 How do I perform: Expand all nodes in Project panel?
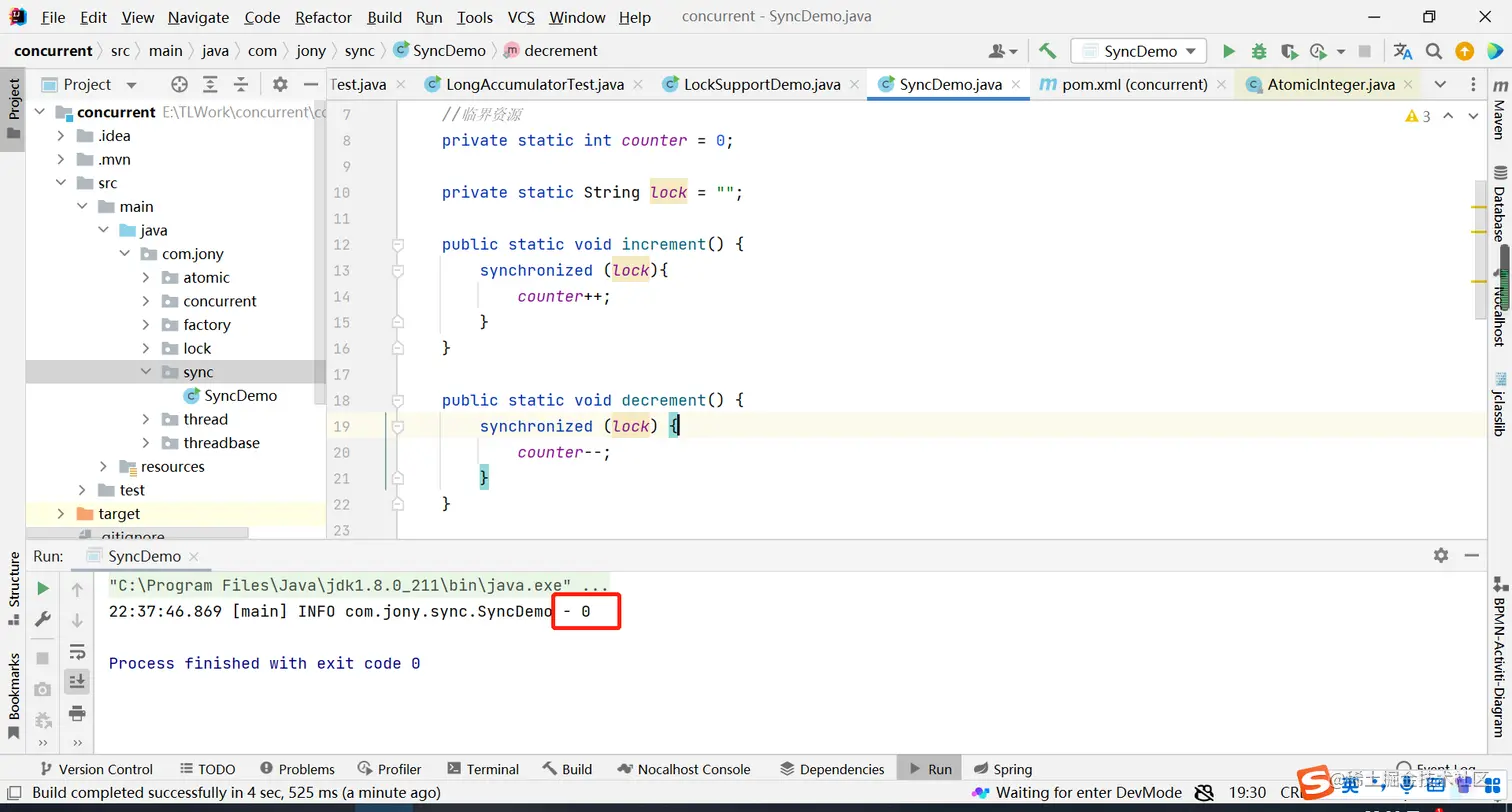click(x=210, y=85)
